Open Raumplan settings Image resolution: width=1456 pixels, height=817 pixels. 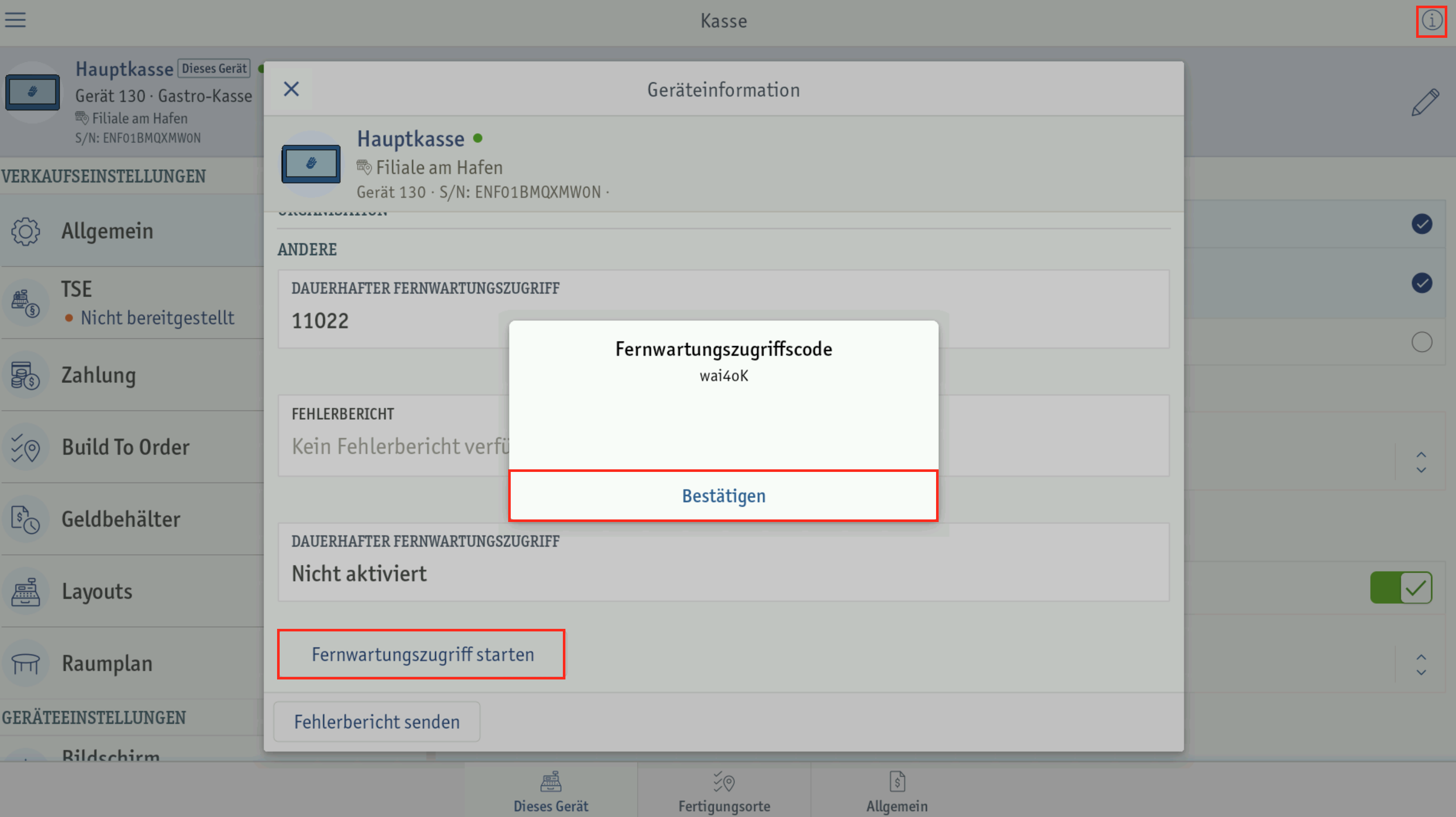[132, 663]
